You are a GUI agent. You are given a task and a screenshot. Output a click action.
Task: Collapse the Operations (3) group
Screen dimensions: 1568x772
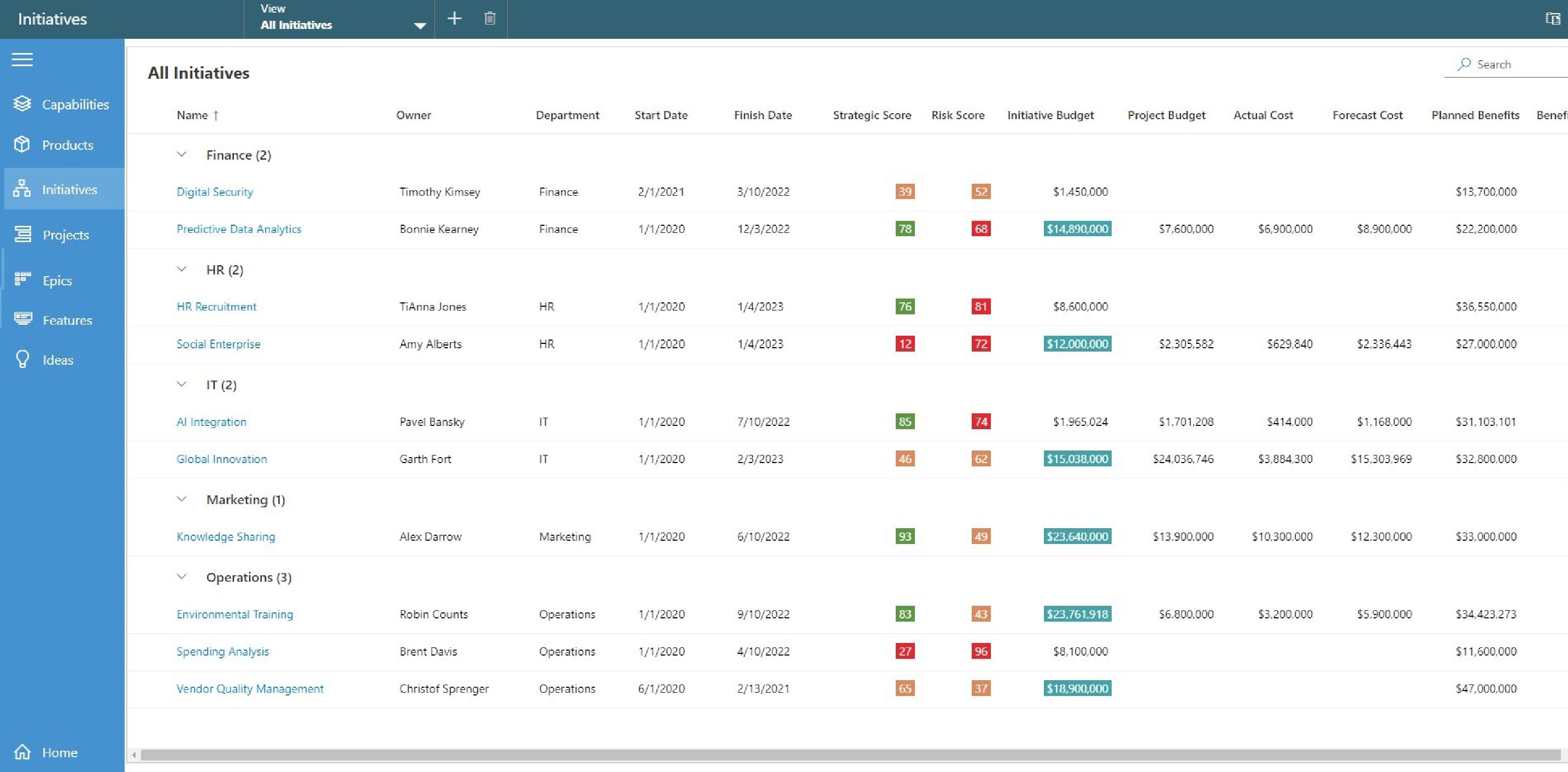coord(181,577)
